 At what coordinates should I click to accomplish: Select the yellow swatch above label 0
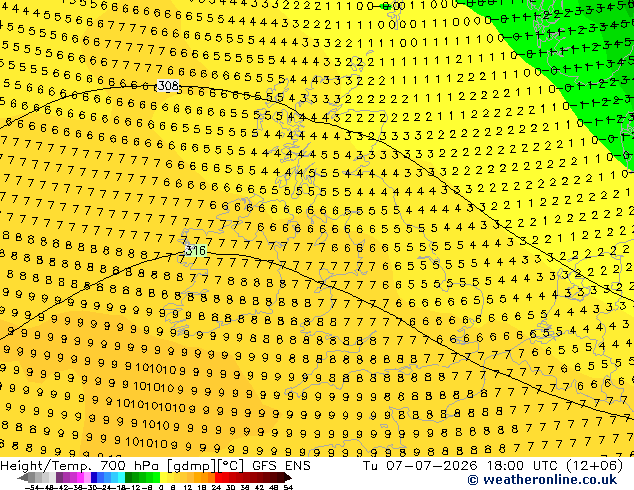[163, 477]
